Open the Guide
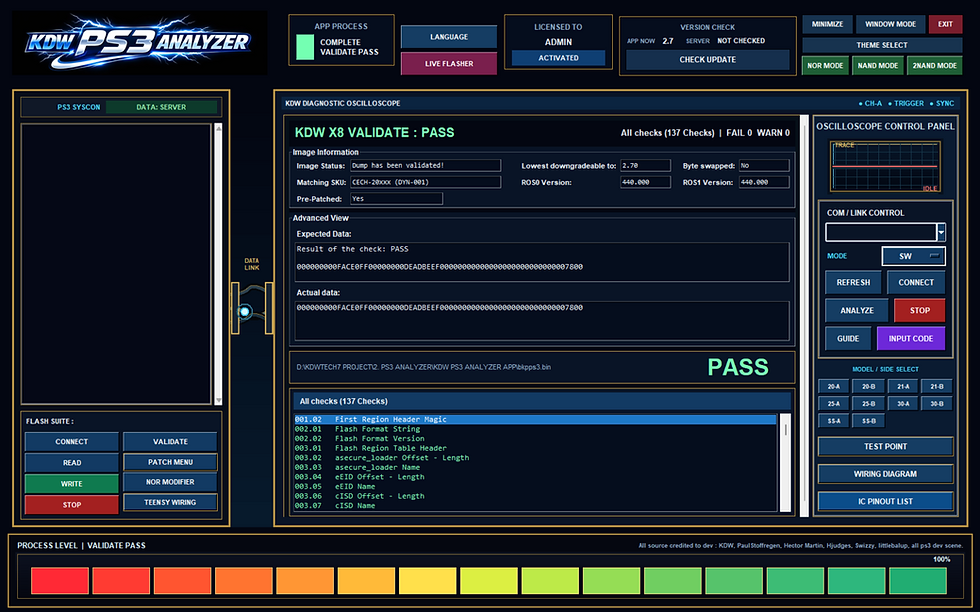 pyautogui.click(x=848, y=339)
